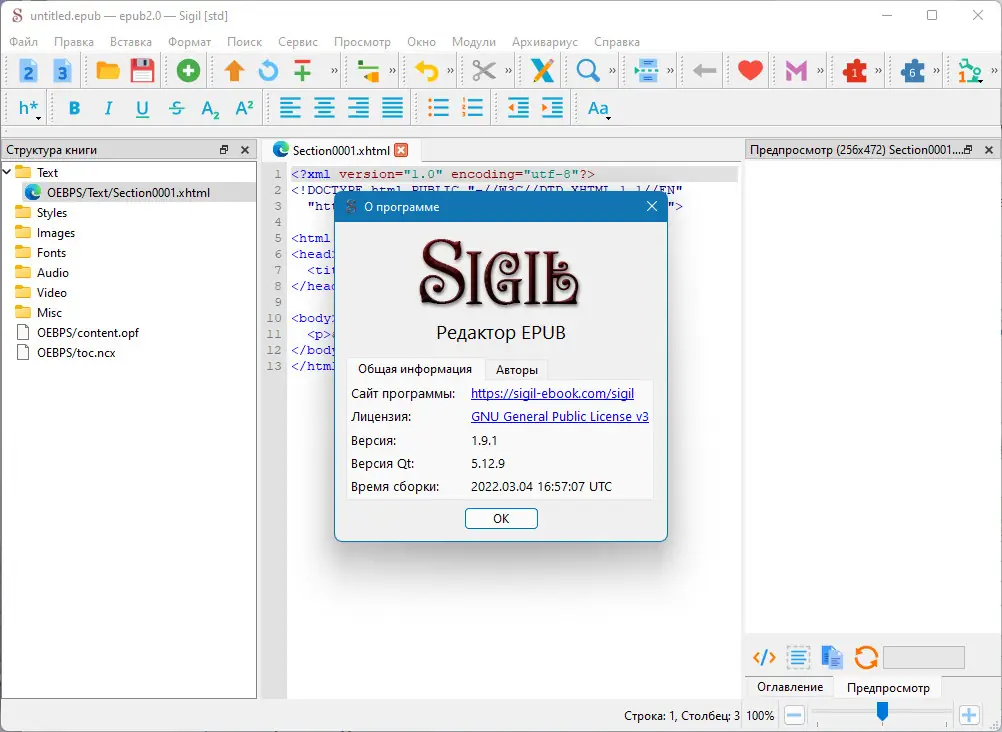Screen dimensions: 1002x732
Task: Increase indent
Action: (552, 108)
